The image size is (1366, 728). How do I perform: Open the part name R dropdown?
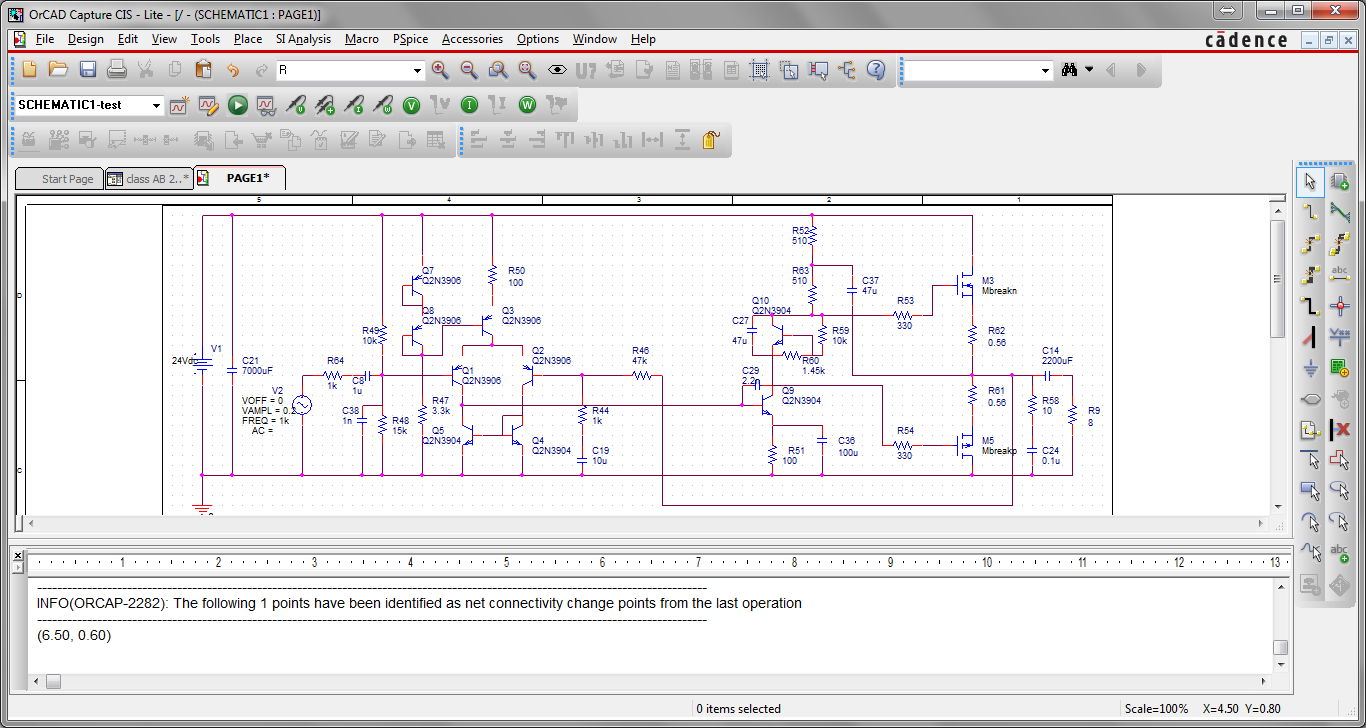click(x=418, y=71)
